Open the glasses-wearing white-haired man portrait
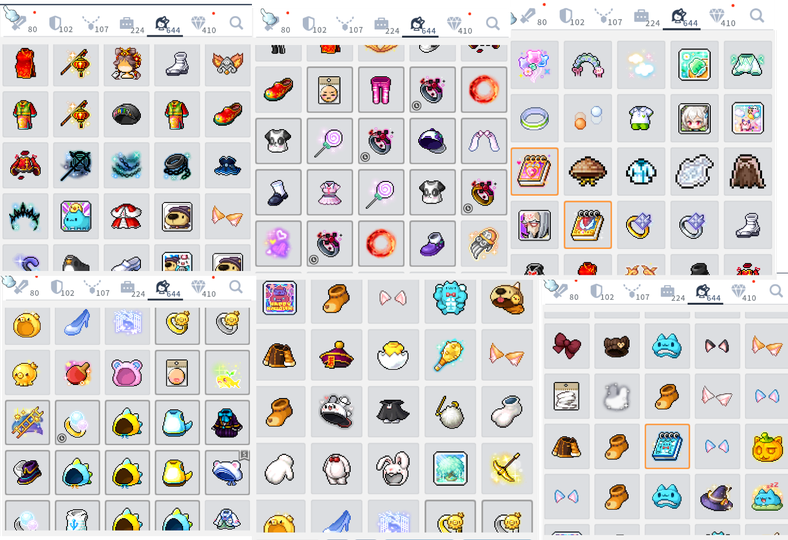 534,225
